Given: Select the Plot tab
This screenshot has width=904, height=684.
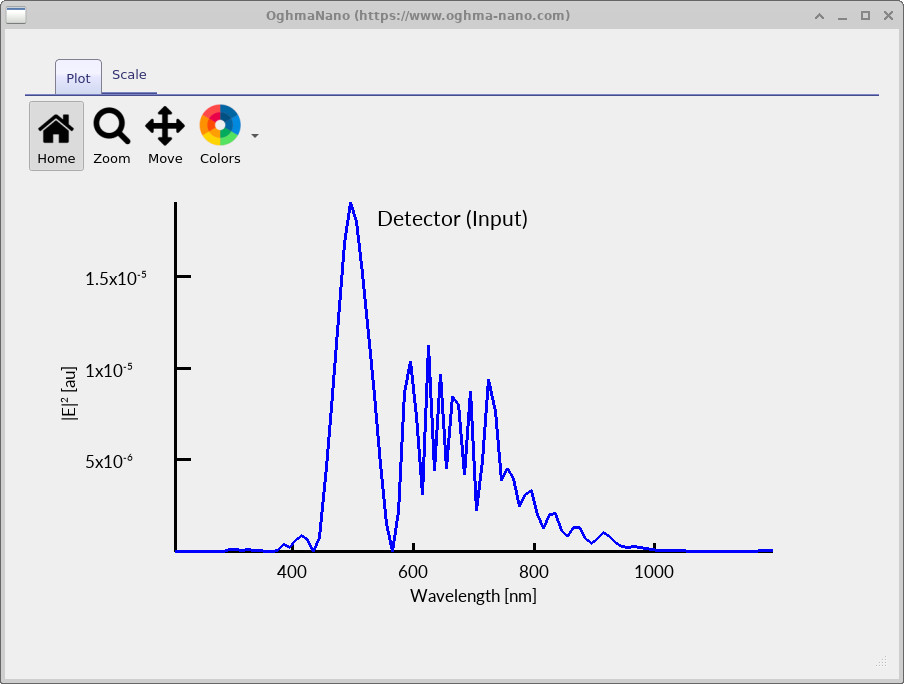Looking at the screenshot, I should coord(77,77).
